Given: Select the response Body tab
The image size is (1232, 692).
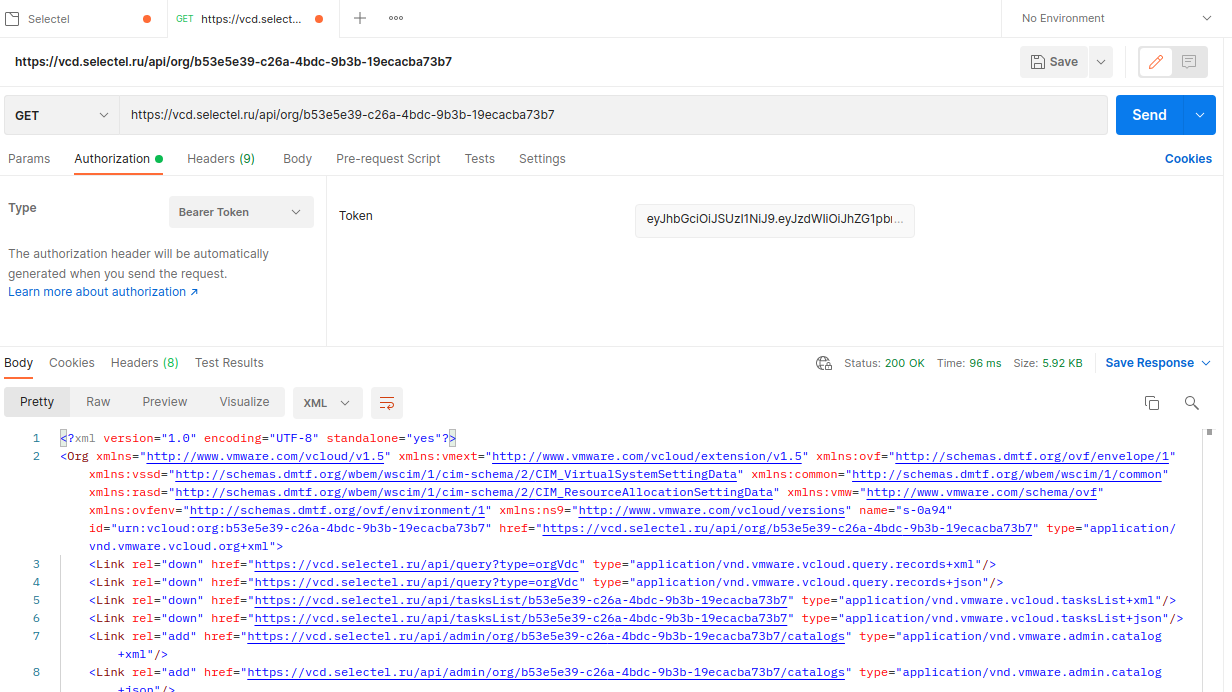Looking at the screenshot, I should (x=19, y=363).
